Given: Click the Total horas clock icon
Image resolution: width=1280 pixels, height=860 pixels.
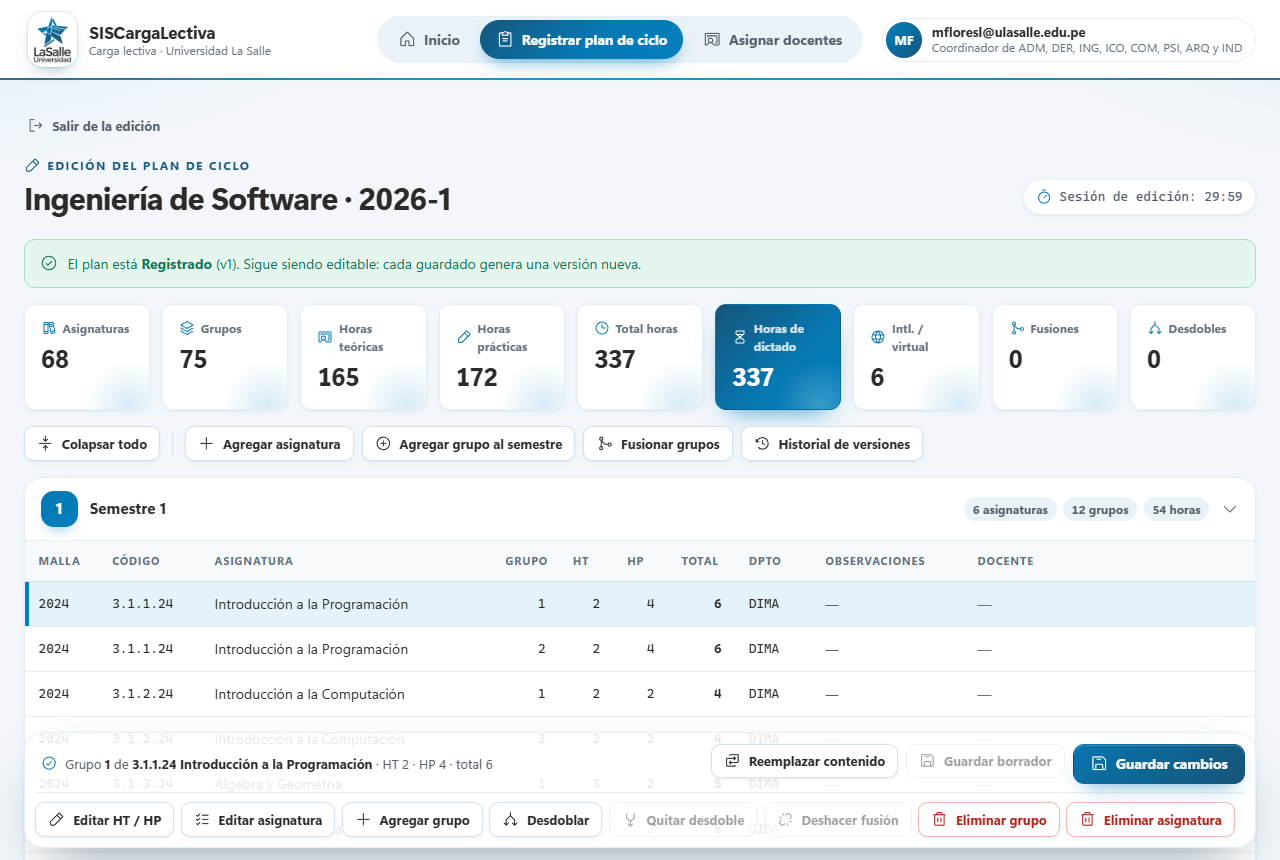Looking at the screenshot, I should pyautogui.click(x=602, y=328).
